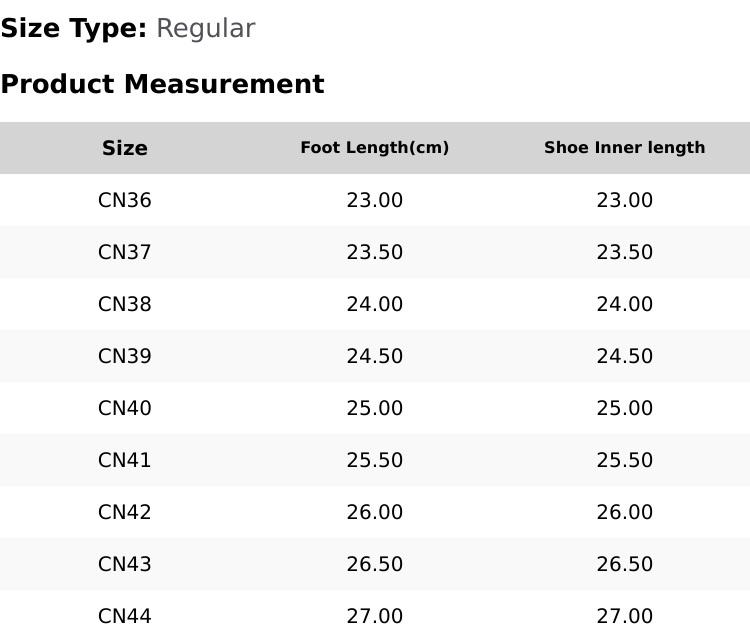Click the Regular size type value
Image resolution: width=750 pixels, height=642 pixels.
click(x=206, y=29)
